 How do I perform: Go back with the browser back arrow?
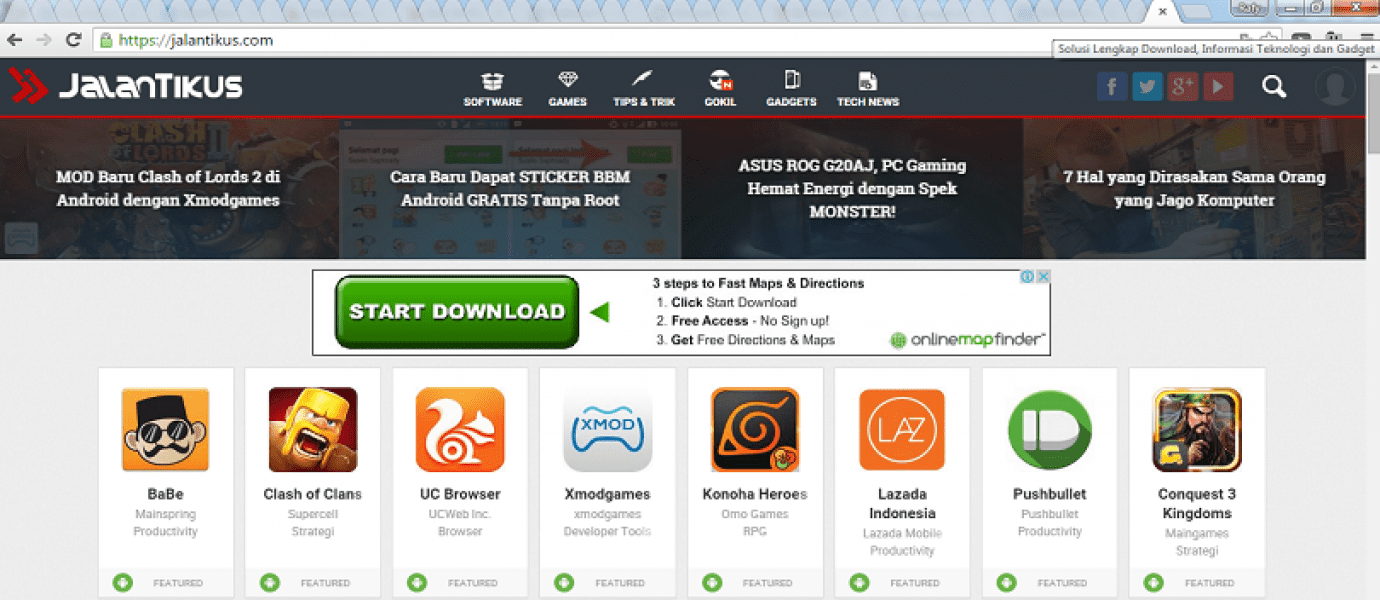14,40
